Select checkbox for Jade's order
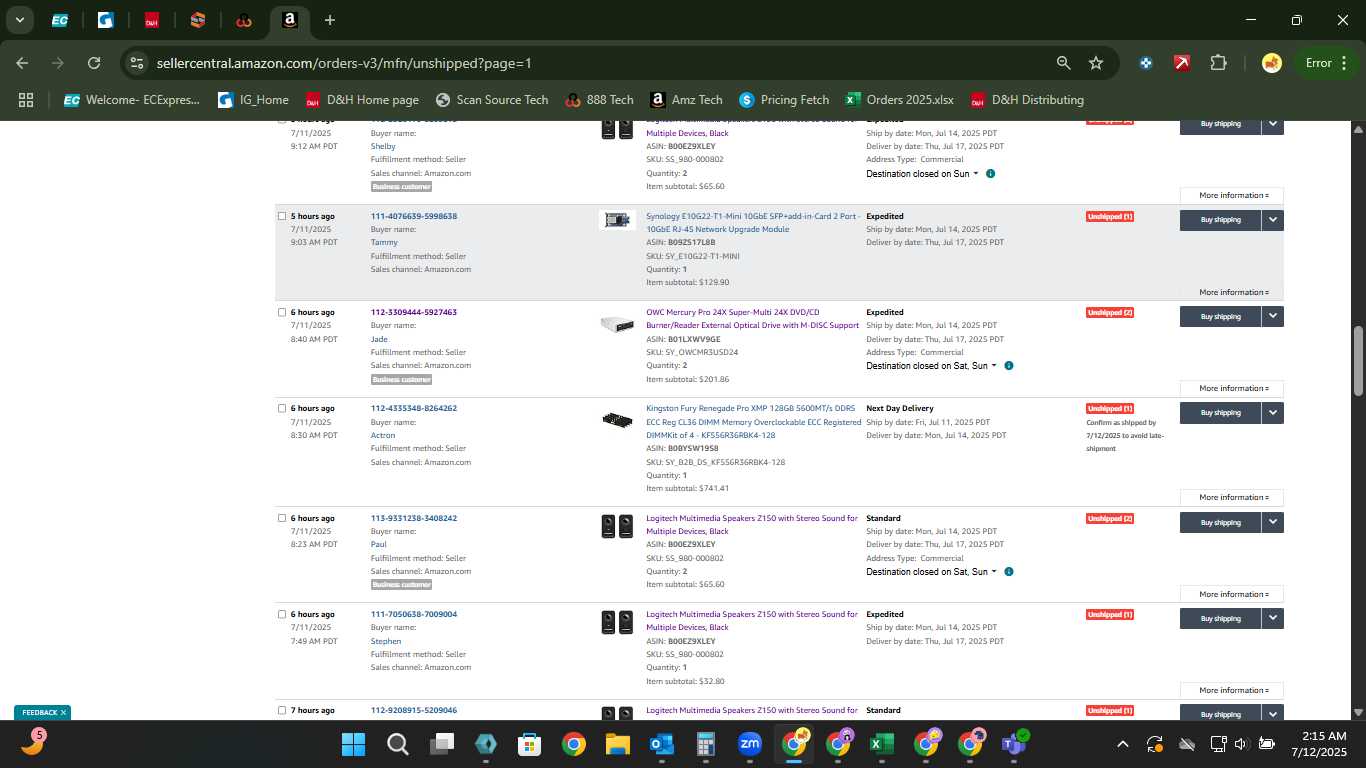The image size is (1366, 768). click(x=282, y=312)
